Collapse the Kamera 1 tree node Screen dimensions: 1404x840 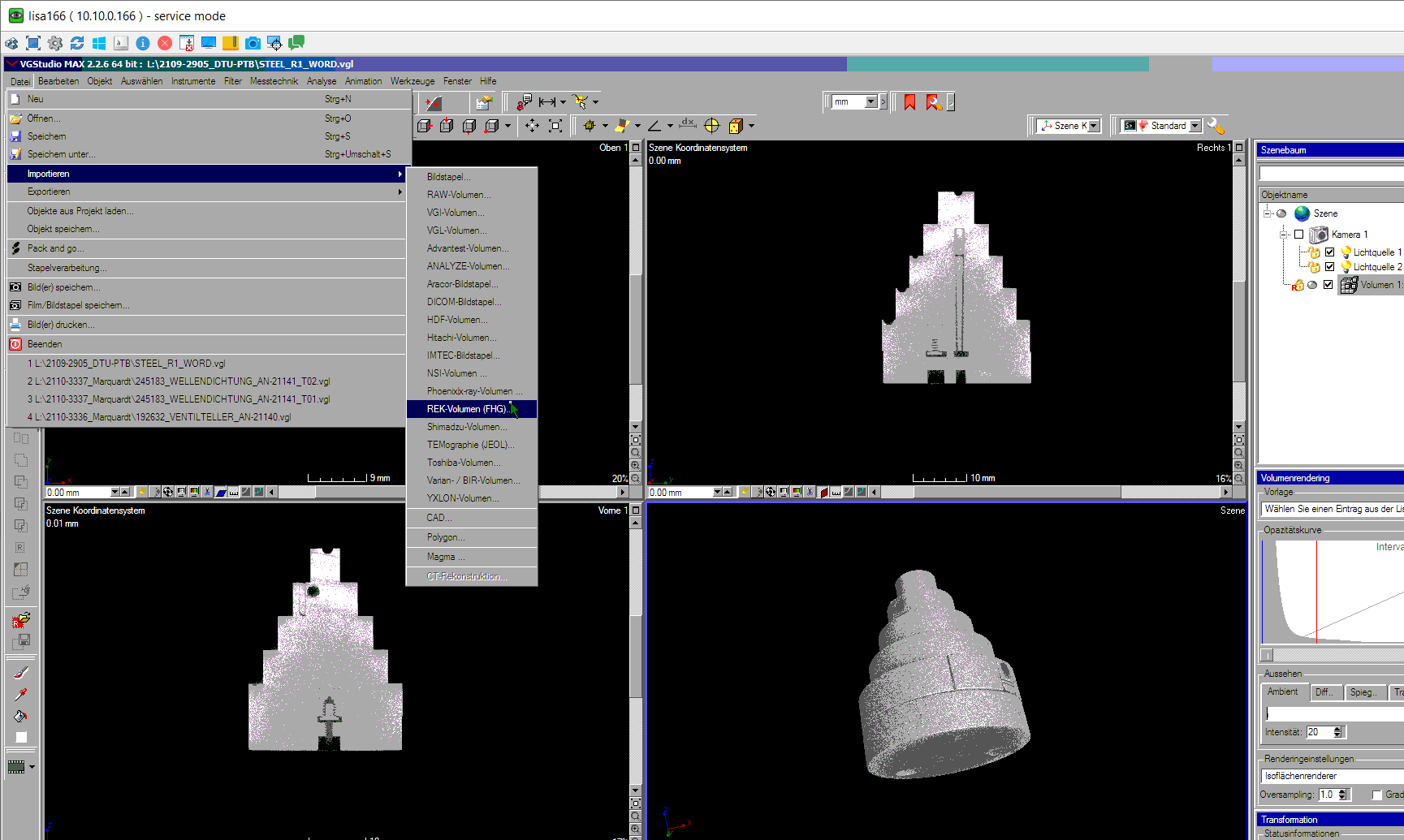[1284, 235]
